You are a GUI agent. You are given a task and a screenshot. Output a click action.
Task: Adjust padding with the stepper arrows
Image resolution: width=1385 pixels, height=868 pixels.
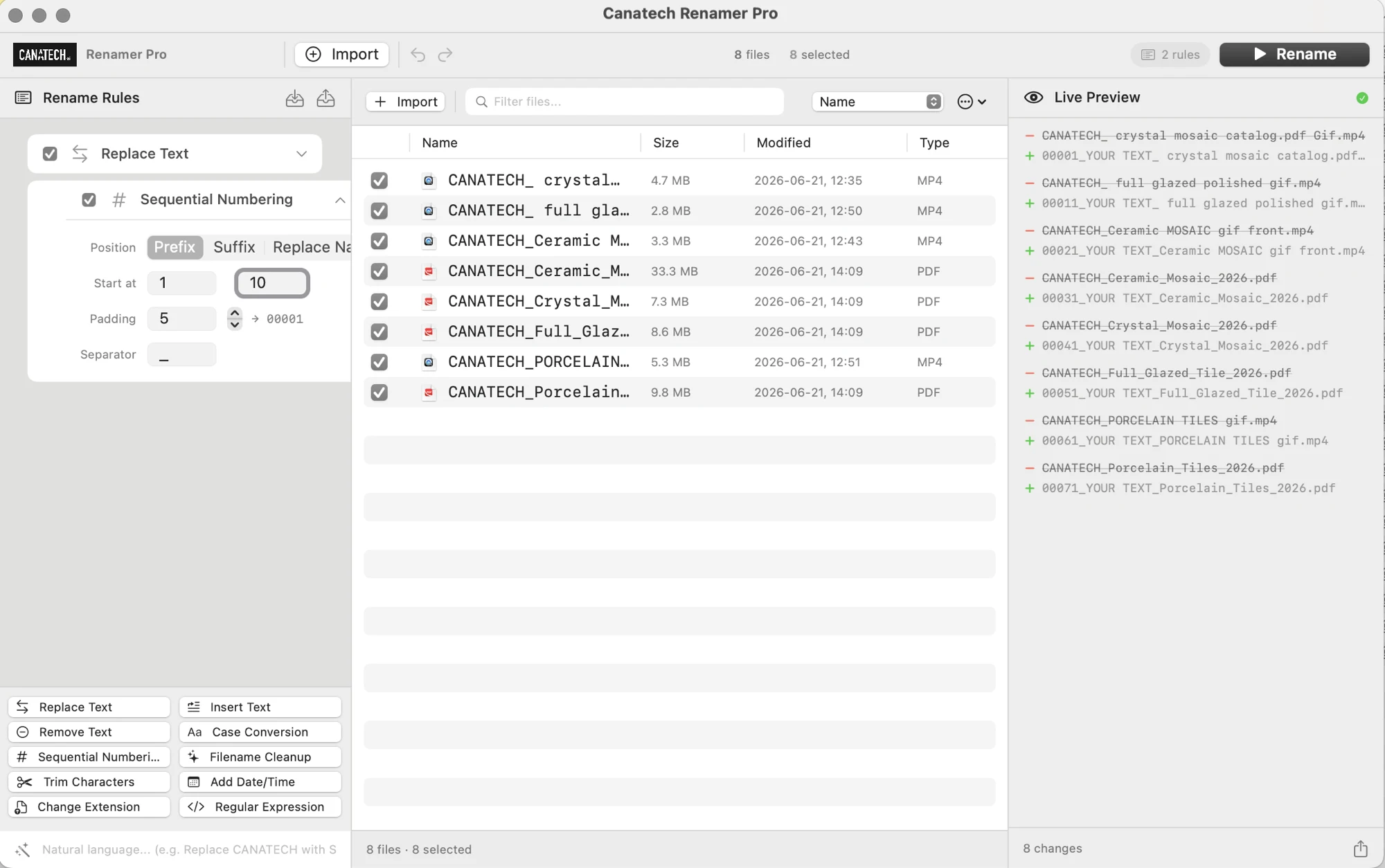[235, 318]
